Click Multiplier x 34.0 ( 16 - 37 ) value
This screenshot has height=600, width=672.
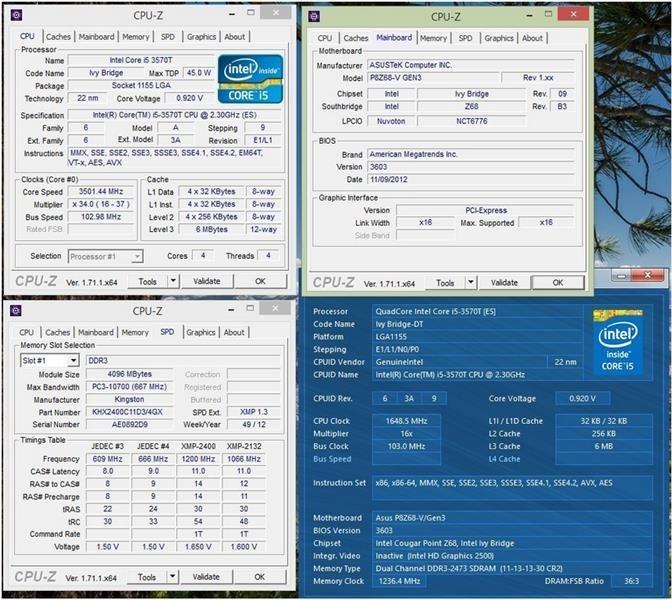coord(101,204)
